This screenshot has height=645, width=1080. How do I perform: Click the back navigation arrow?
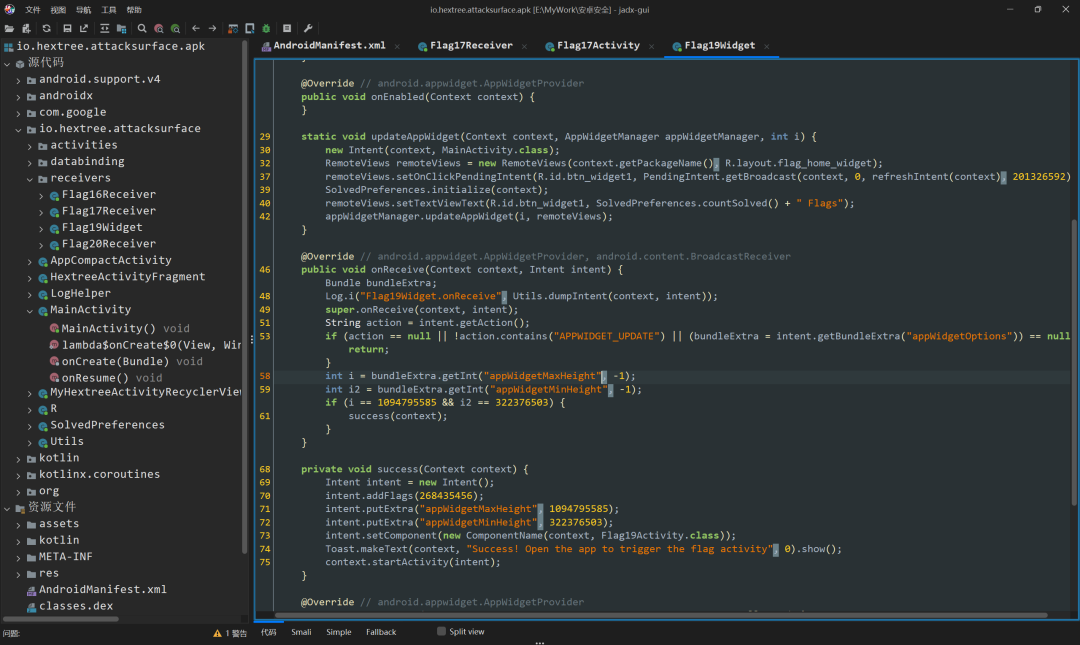pyautogui.click(x=196, y=29)
